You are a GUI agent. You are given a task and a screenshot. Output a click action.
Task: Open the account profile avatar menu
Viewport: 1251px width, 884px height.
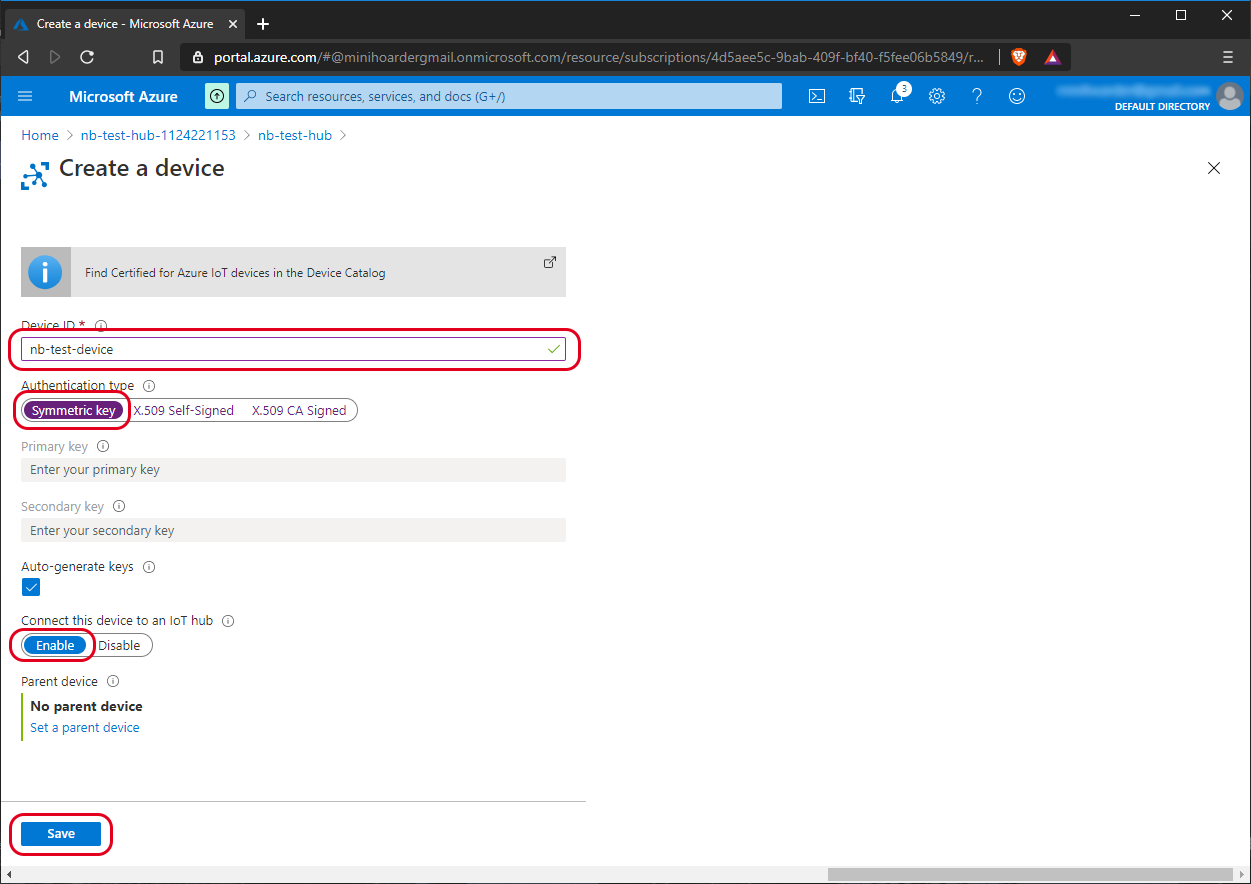click(1229, 96)
